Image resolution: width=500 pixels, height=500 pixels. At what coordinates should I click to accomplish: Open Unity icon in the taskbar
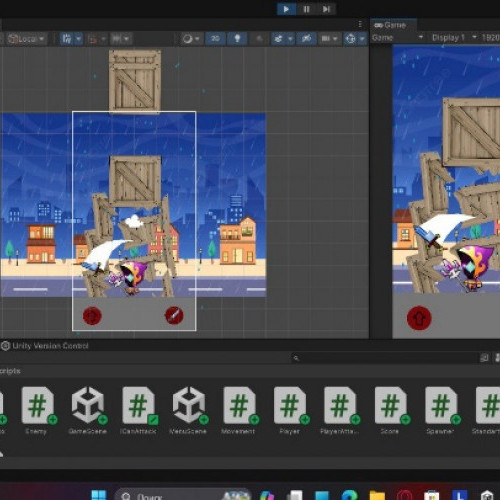coord(487,495)
